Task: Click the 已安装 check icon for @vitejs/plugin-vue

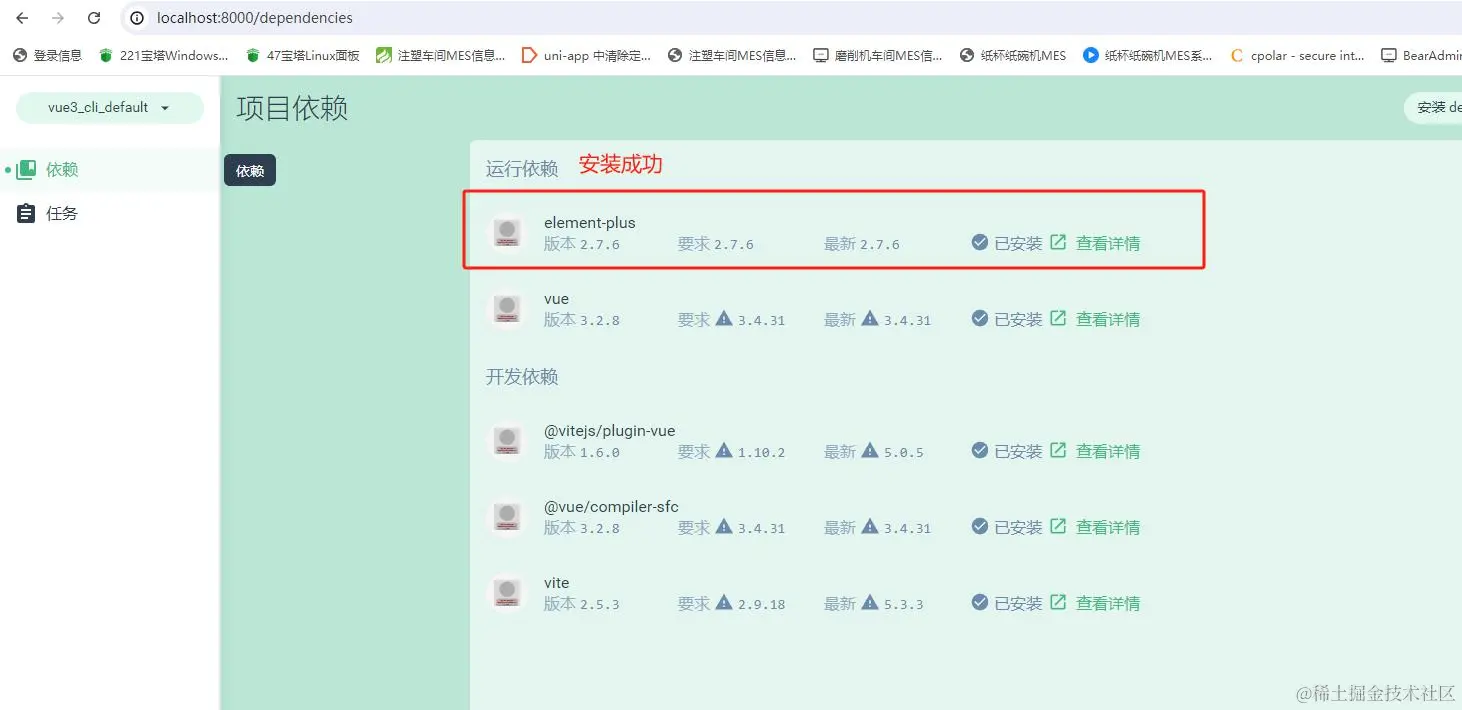Action: (x=980, y=450)
